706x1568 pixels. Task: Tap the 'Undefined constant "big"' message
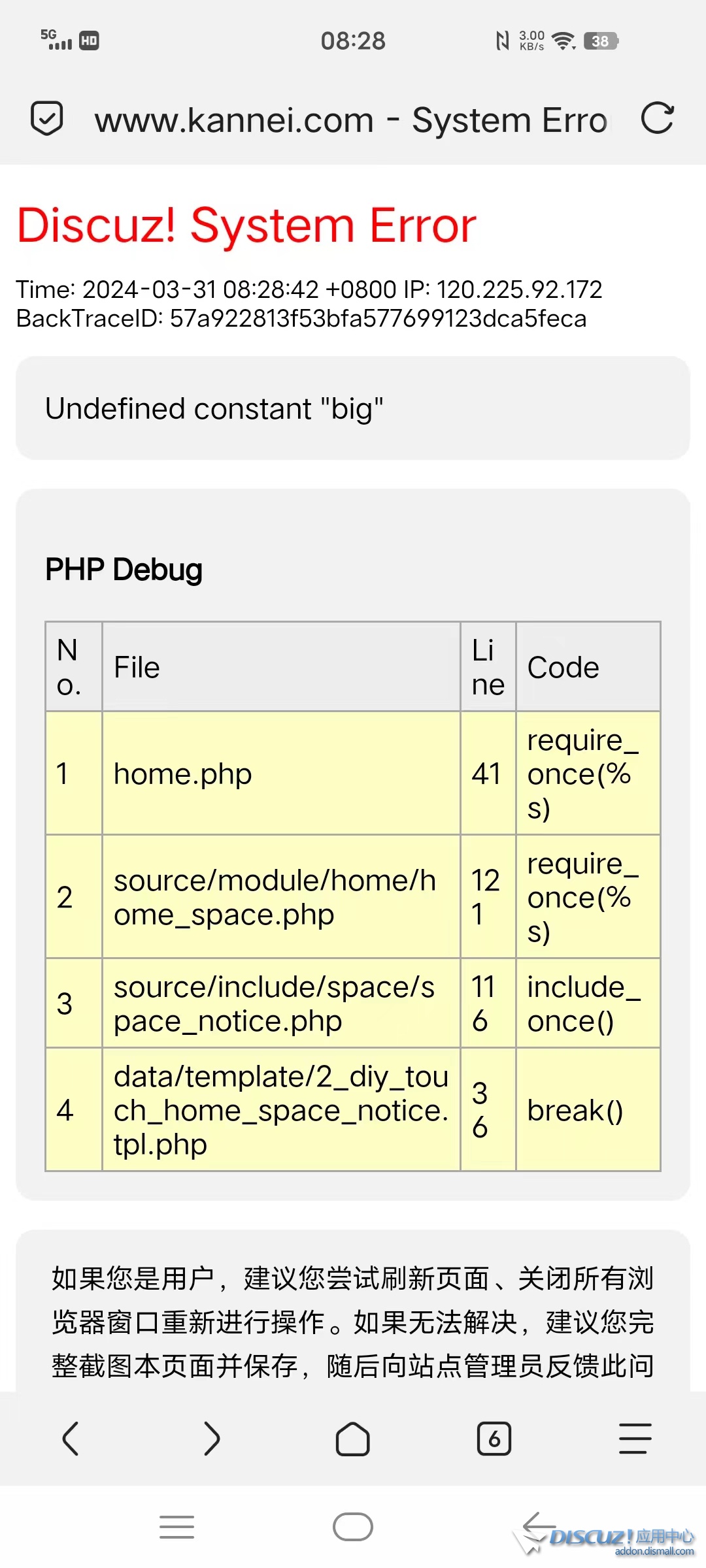tap(214, 409)
